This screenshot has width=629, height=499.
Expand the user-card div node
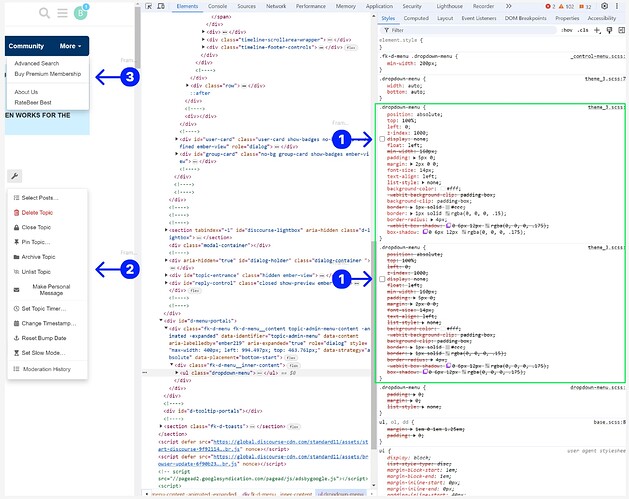[x=177, y=139]
